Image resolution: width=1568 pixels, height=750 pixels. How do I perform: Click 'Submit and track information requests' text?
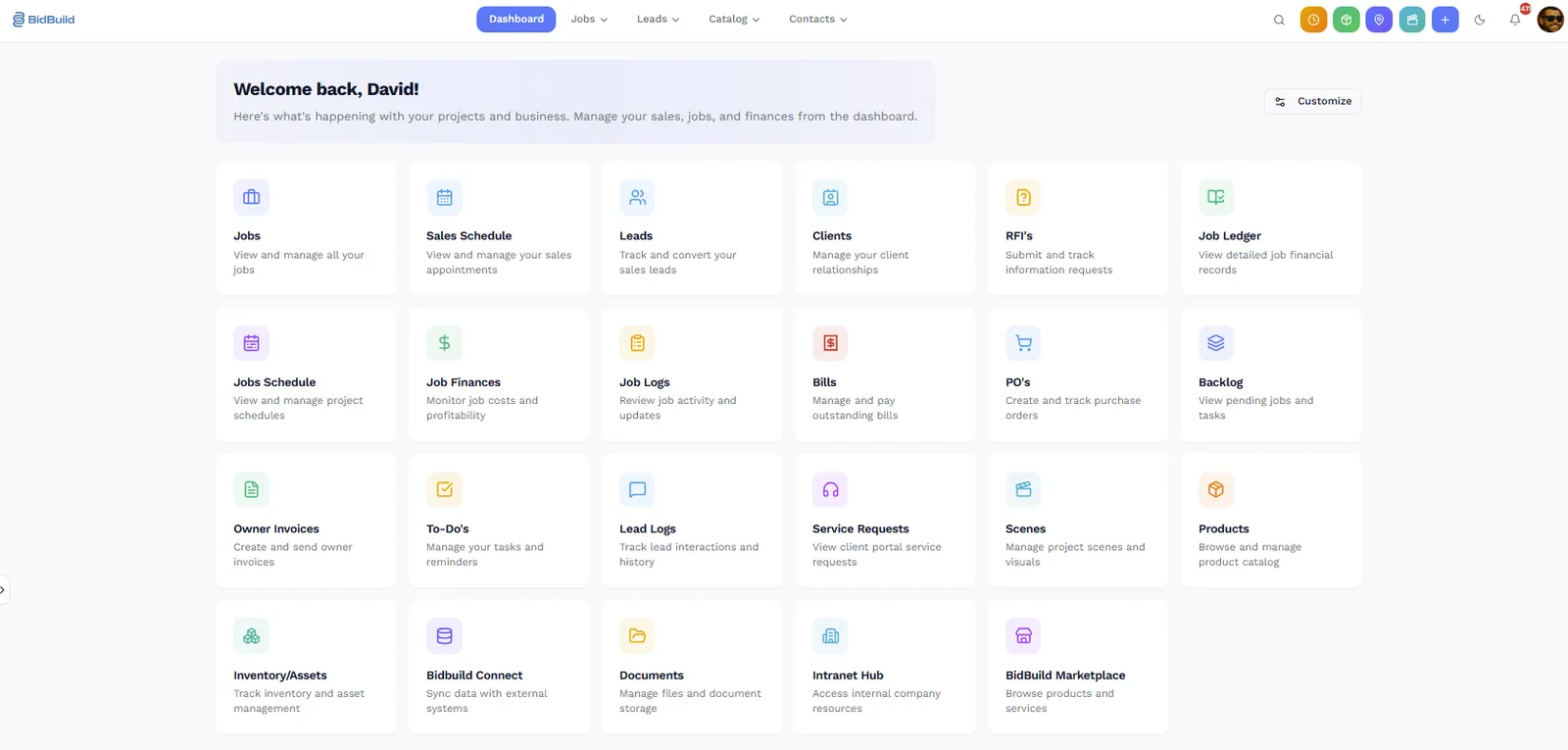[1059, 263]
